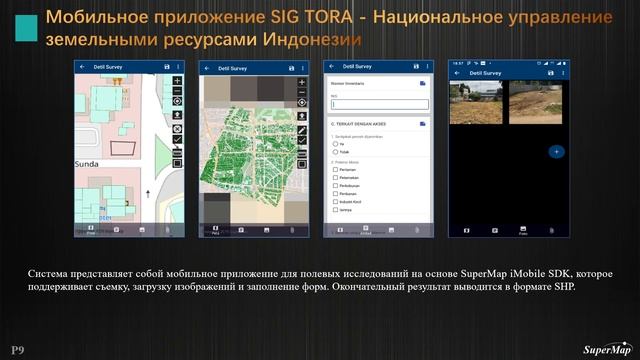
Task: Open overflow menu in street map phone
Action: tap(178, 67)
